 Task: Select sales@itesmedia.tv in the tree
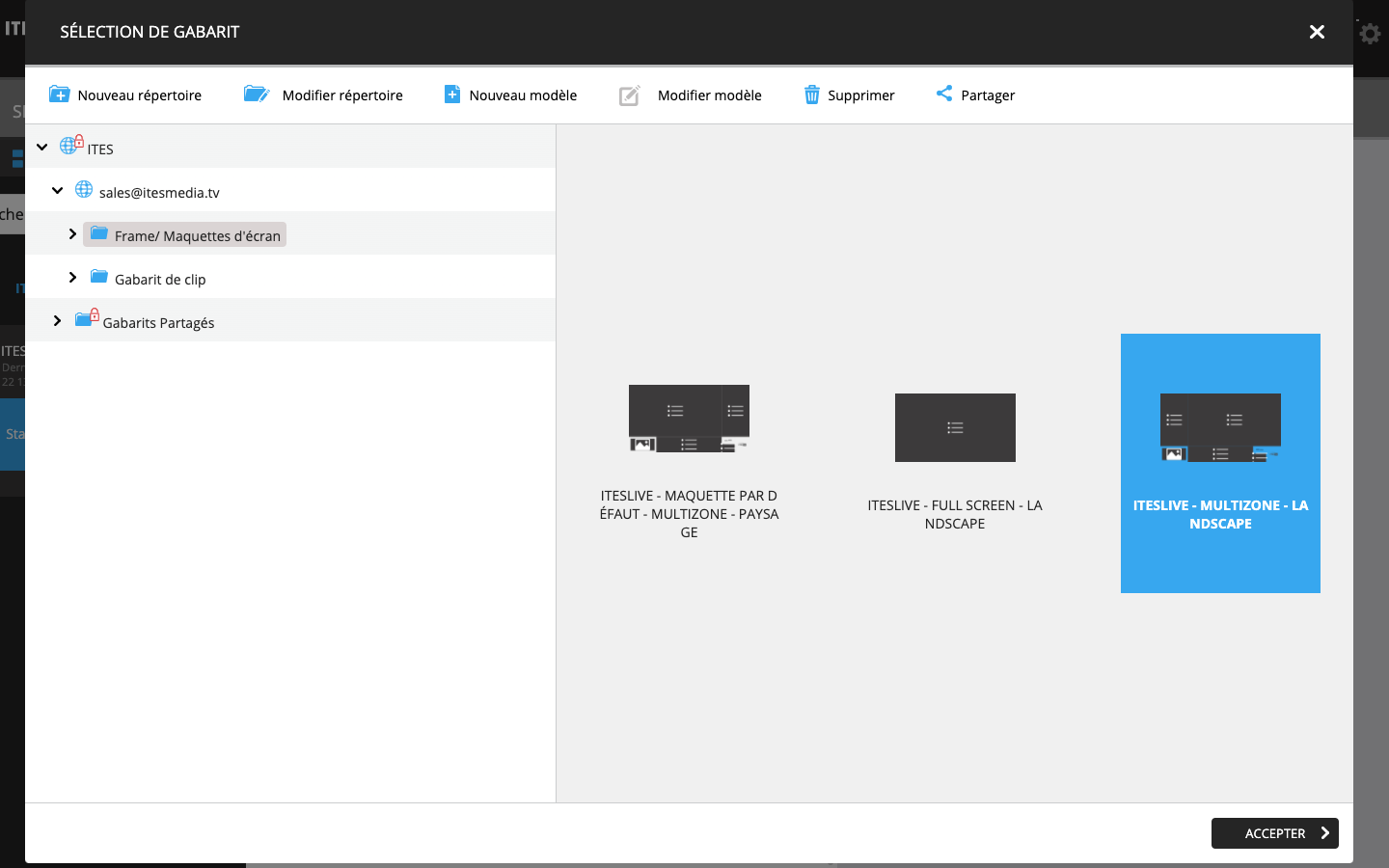(x=159, y=193)
